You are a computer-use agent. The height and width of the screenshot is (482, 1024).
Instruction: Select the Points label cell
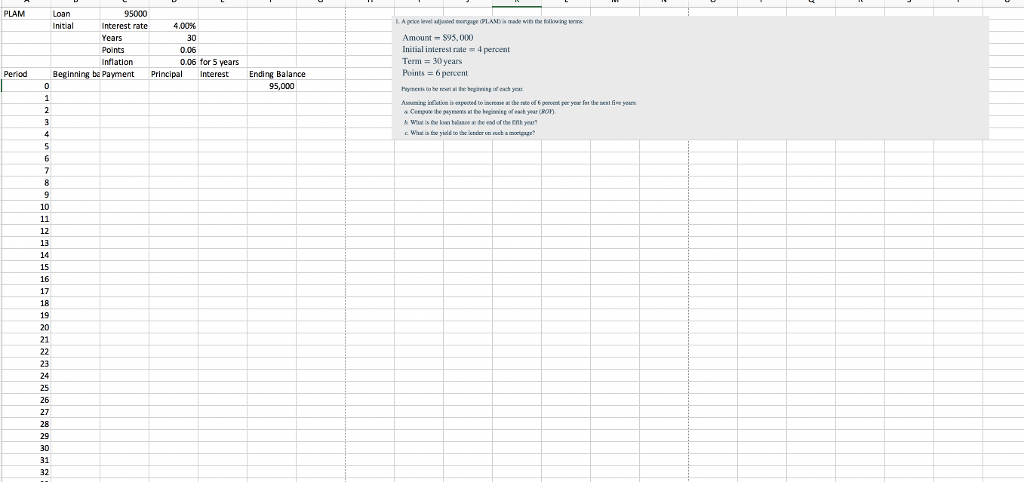(124, 50)
